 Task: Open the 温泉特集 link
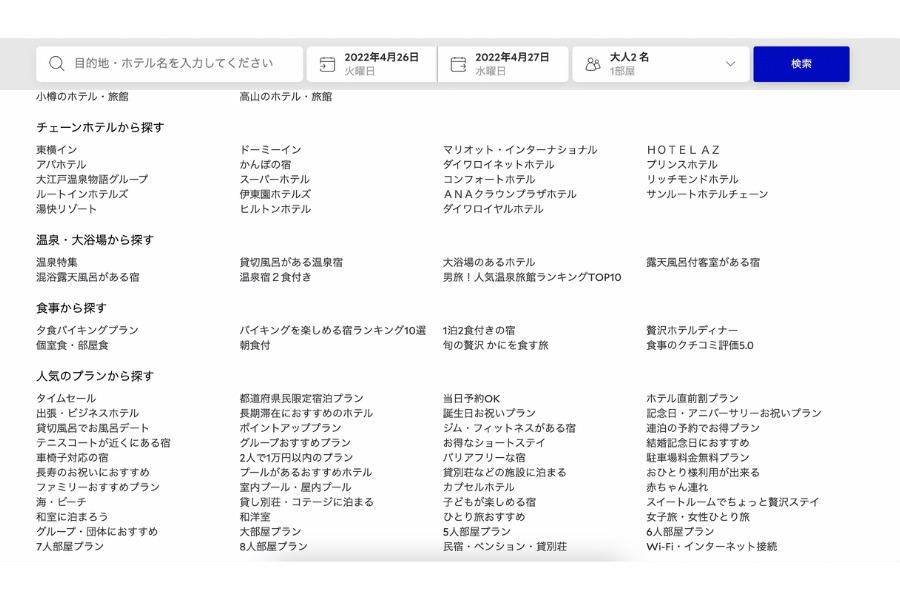pyautogui.click(x=56, y=262)
